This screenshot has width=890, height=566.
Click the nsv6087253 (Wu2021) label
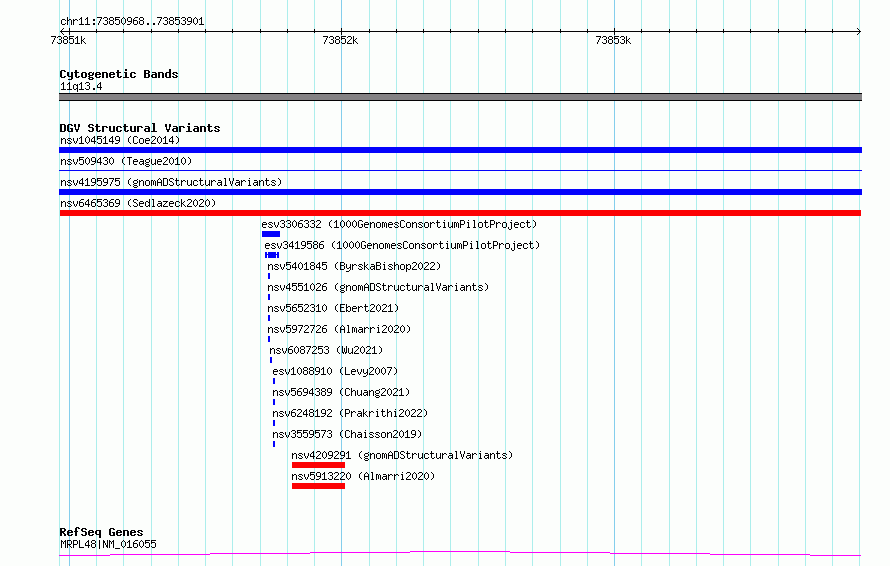[326, 350]
